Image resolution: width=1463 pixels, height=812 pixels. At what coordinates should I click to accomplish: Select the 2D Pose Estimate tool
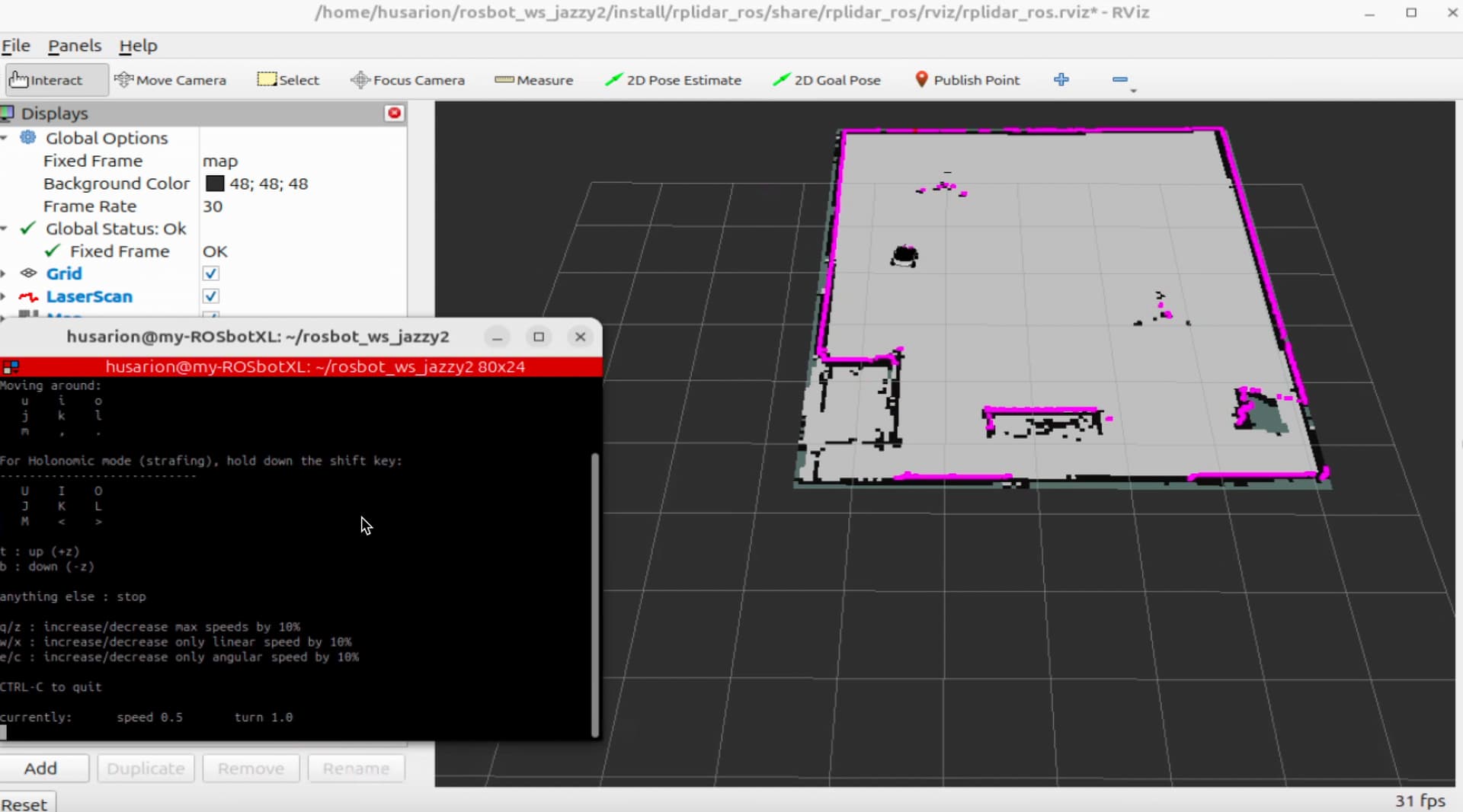click(673, 80)
